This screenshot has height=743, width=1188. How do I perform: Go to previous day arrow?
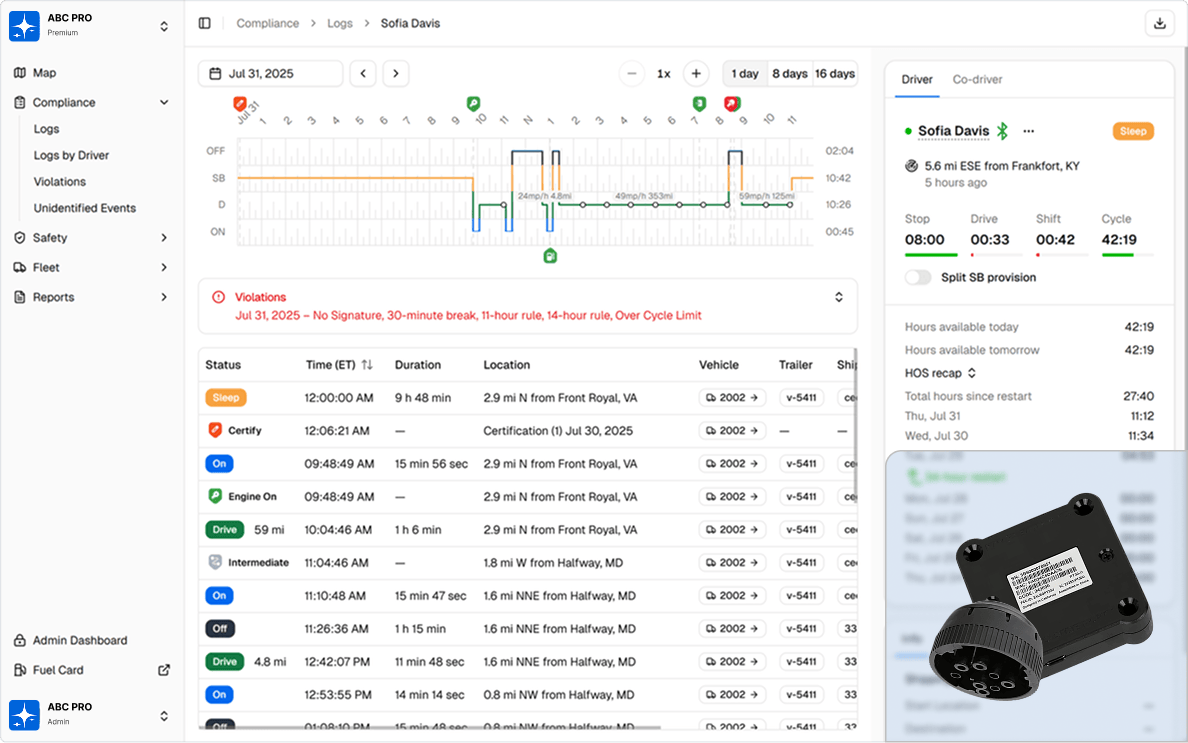[x=362, y=74]
